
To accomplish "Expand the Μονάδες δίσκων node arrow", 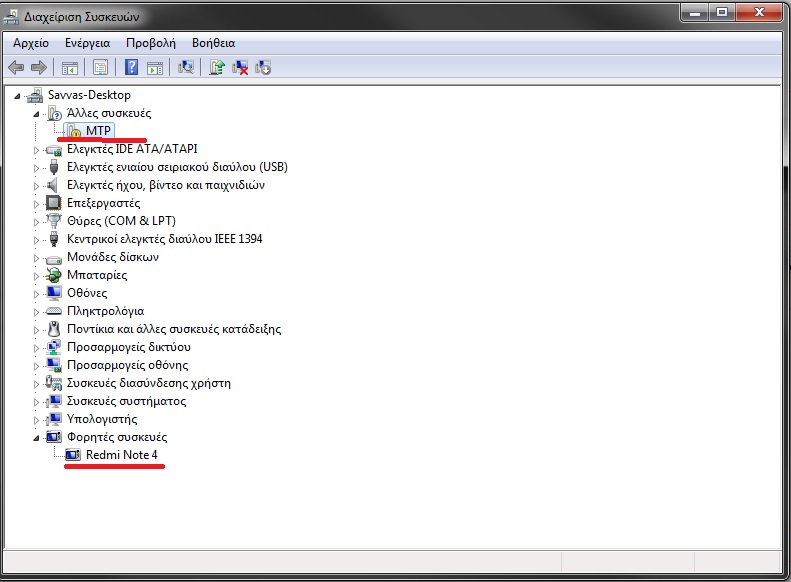I will click(36, 258).
